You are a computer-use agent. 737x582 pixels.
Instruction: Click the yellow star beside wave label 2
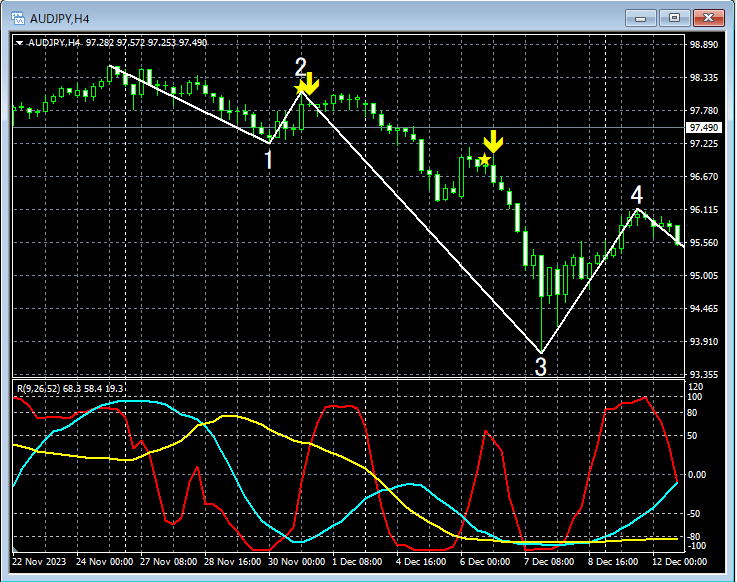(299, 88)
